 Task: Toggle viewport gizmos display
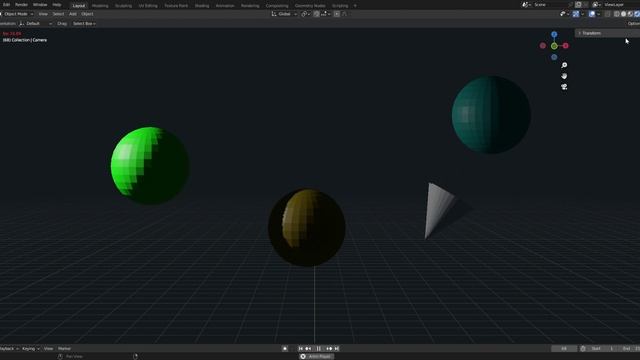click(x=576, y=14)
